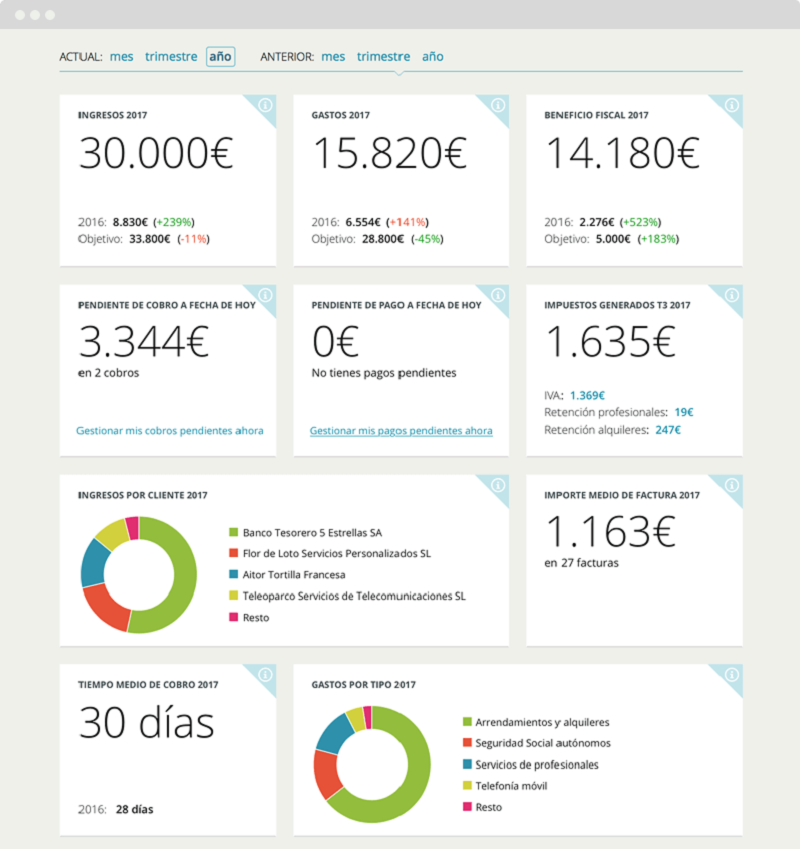Click info icon on Tiempo Medio de Cobro
The height and width of the screenshot is (849, 800).
tap(265, 675)
